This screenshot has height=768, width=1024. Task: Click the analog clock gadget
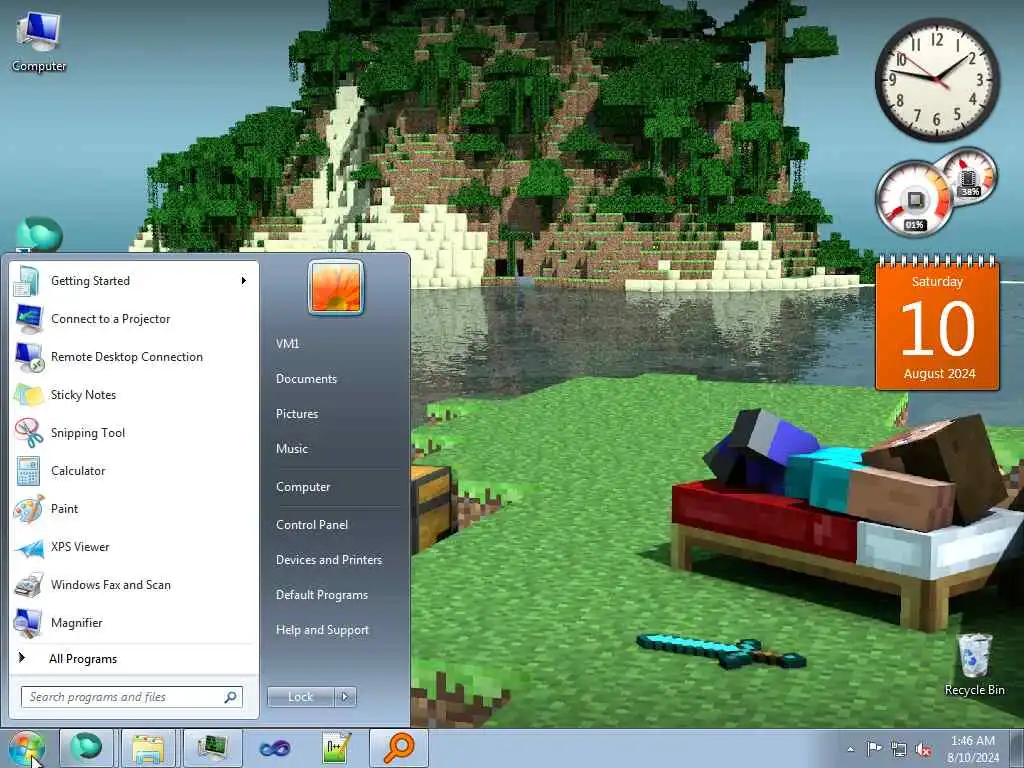(937, 80)
